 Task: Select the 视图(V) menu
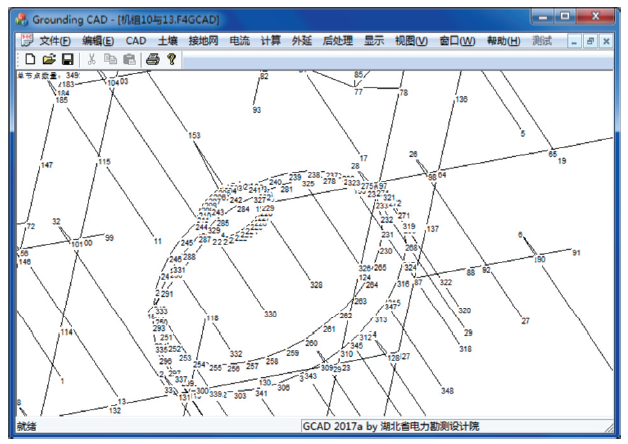[x=410, y=41]
